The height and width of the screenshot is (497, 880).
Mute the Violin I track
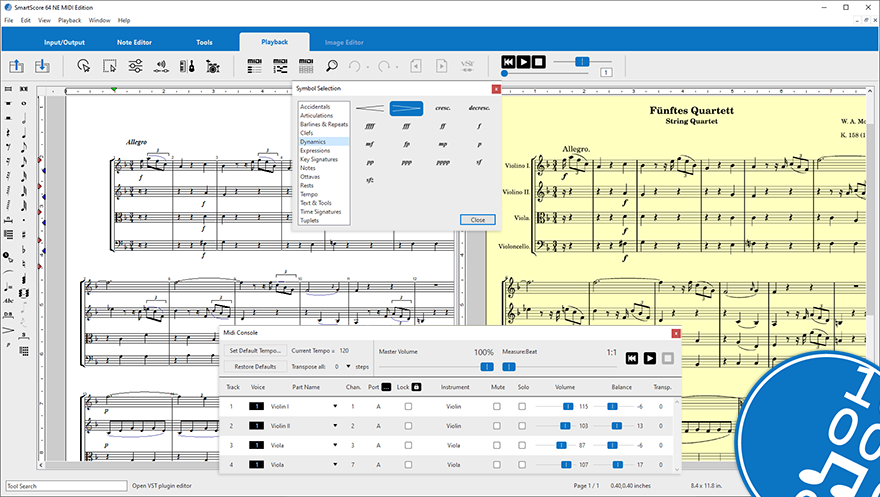497,406
